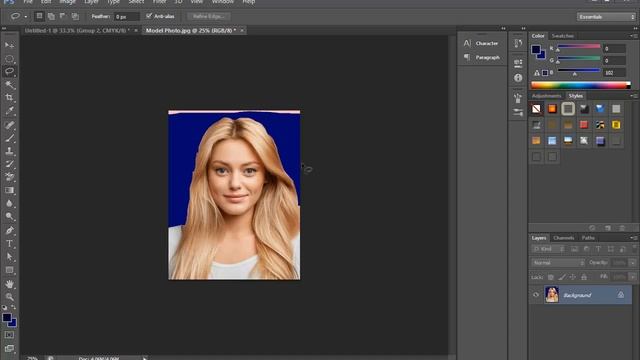Toggle Lock all padlock
The width and height of the screenshot is (640, 360).
584,277
